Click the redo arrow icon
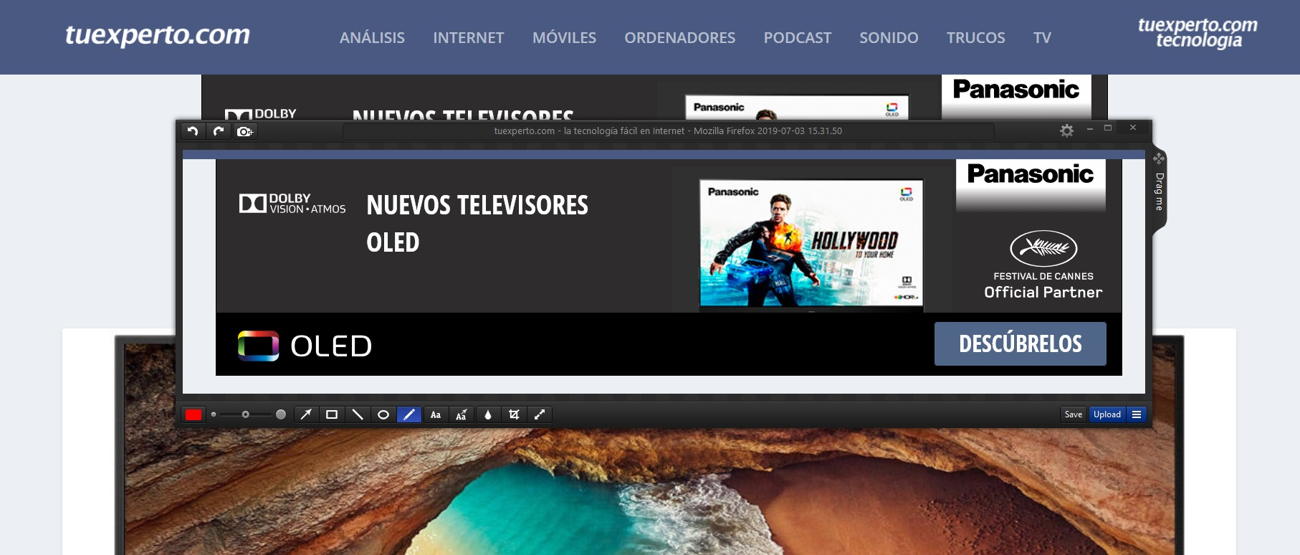Viewport: 1300px width, 555px height. pyautogui.click(x=218, y=131)
